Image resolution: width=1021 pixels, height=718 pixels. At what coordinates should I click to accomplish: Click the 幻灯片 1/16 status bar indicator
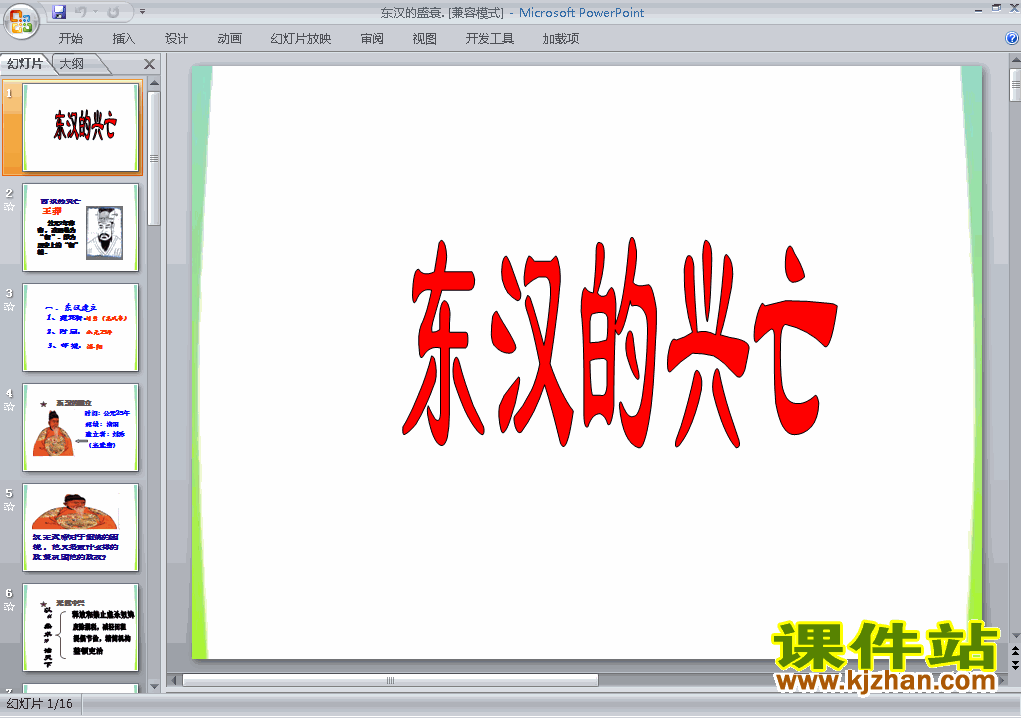coord(40,704)
